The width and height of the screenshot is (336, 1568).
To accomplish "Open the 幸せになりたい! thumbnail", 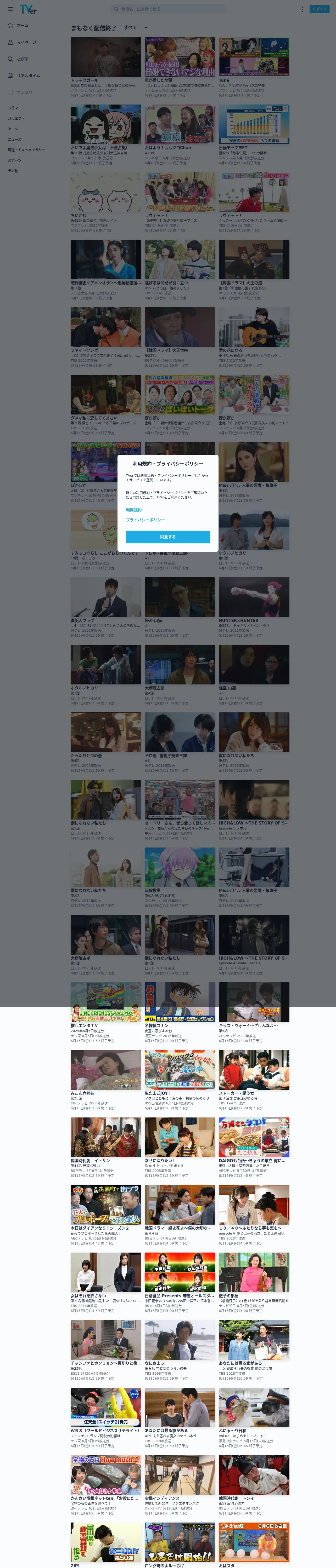I will (x=180, y=1138).
